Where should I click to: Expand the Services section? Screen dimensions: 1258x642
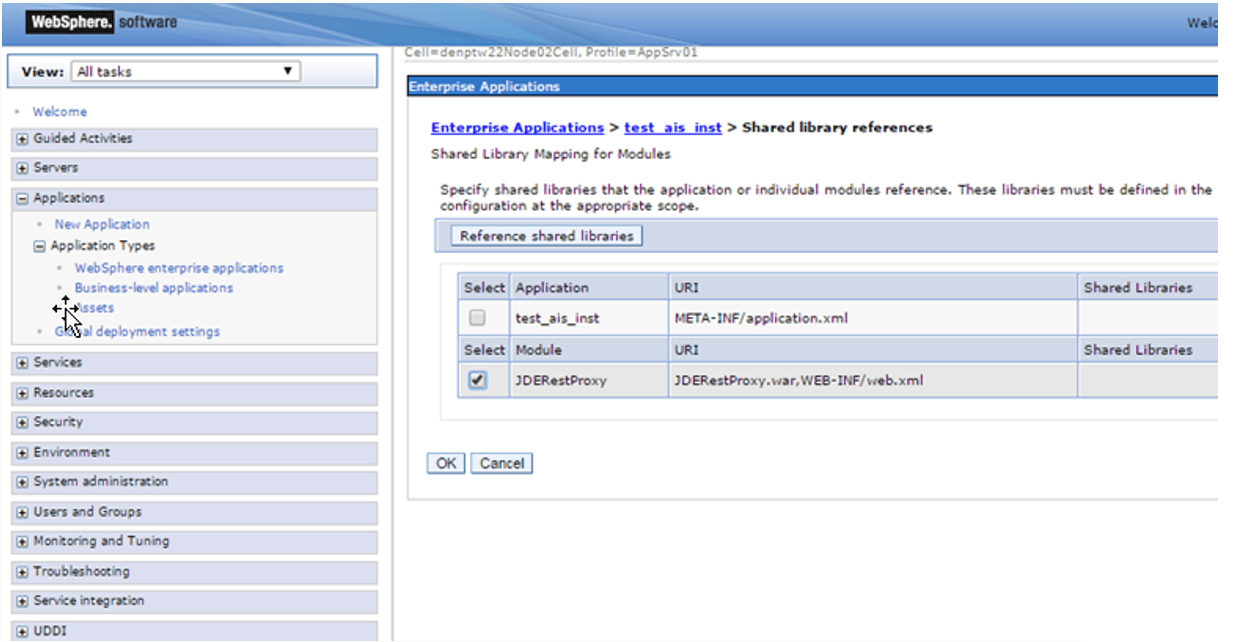tap(22, 363)
